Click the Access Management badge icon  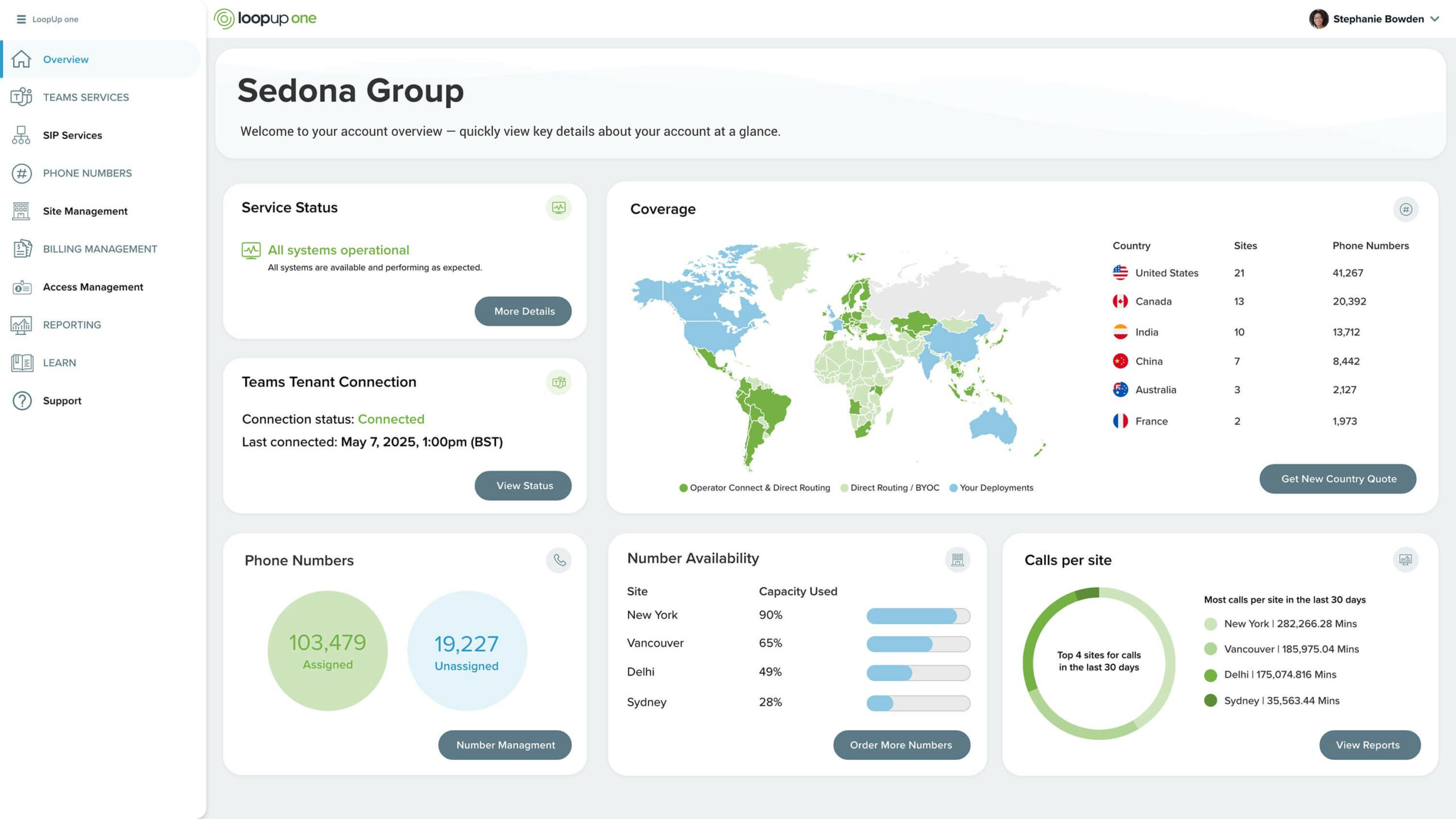tap(22, 287)
